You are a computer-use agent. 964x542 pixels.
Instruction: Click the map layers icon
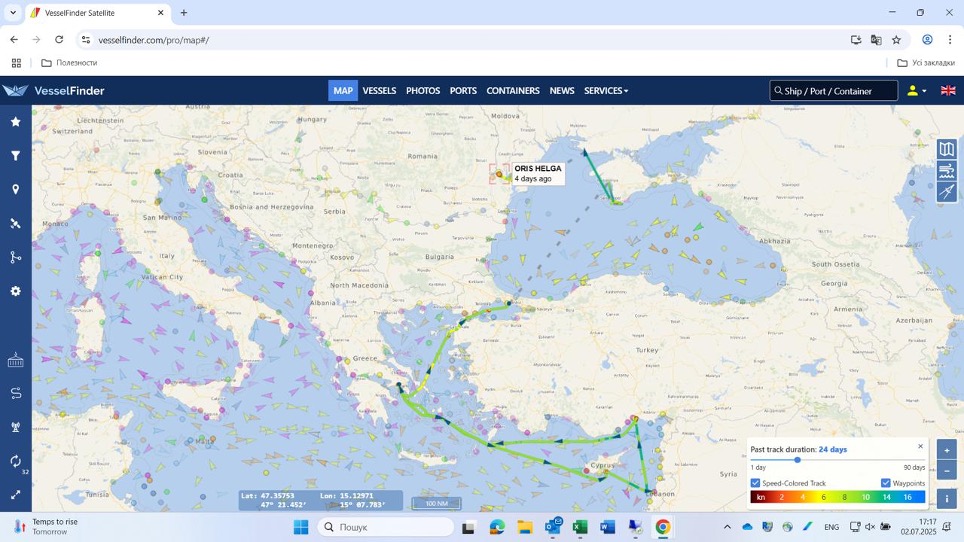946,149
